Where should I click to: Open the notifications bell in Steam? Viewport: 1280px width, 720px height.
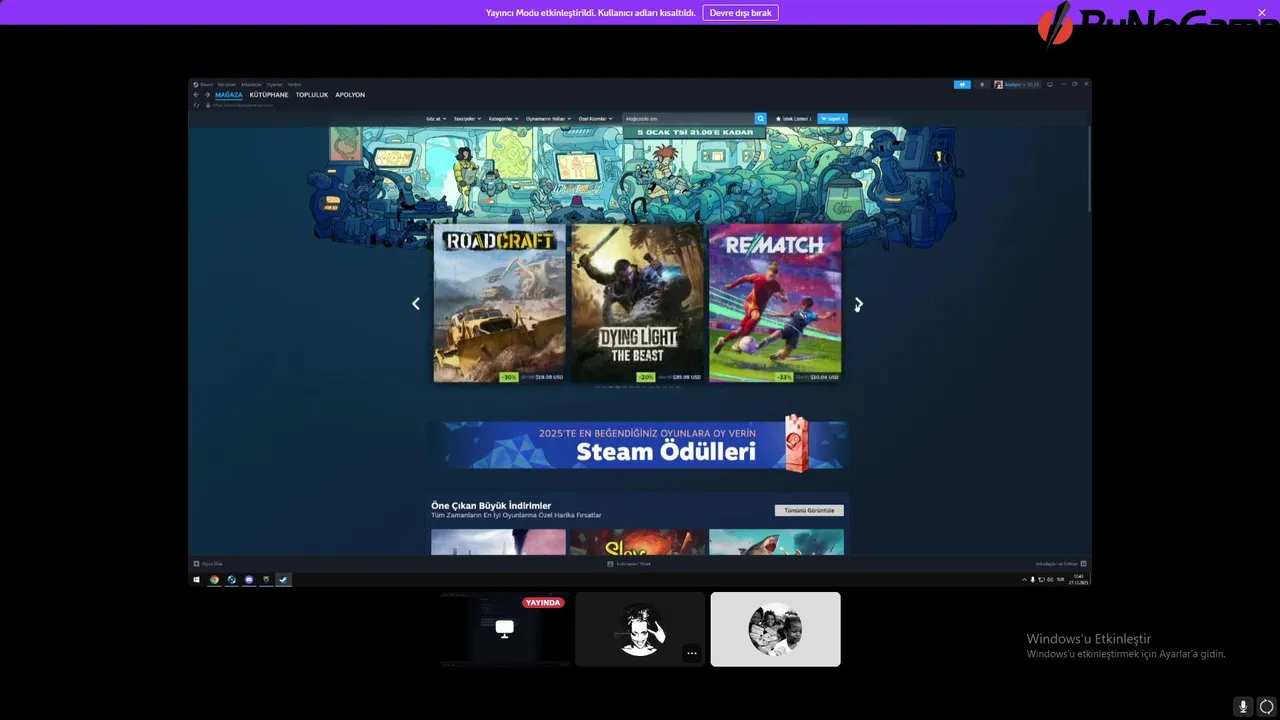point(982,84)
